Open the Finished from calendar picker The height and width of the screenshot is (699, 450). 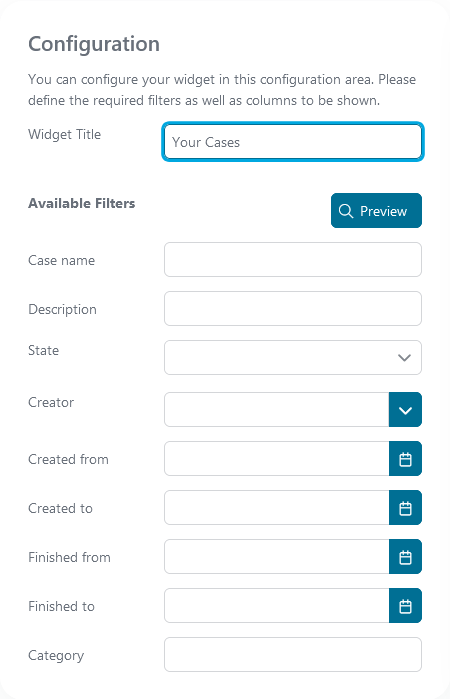tap(405, 557)
